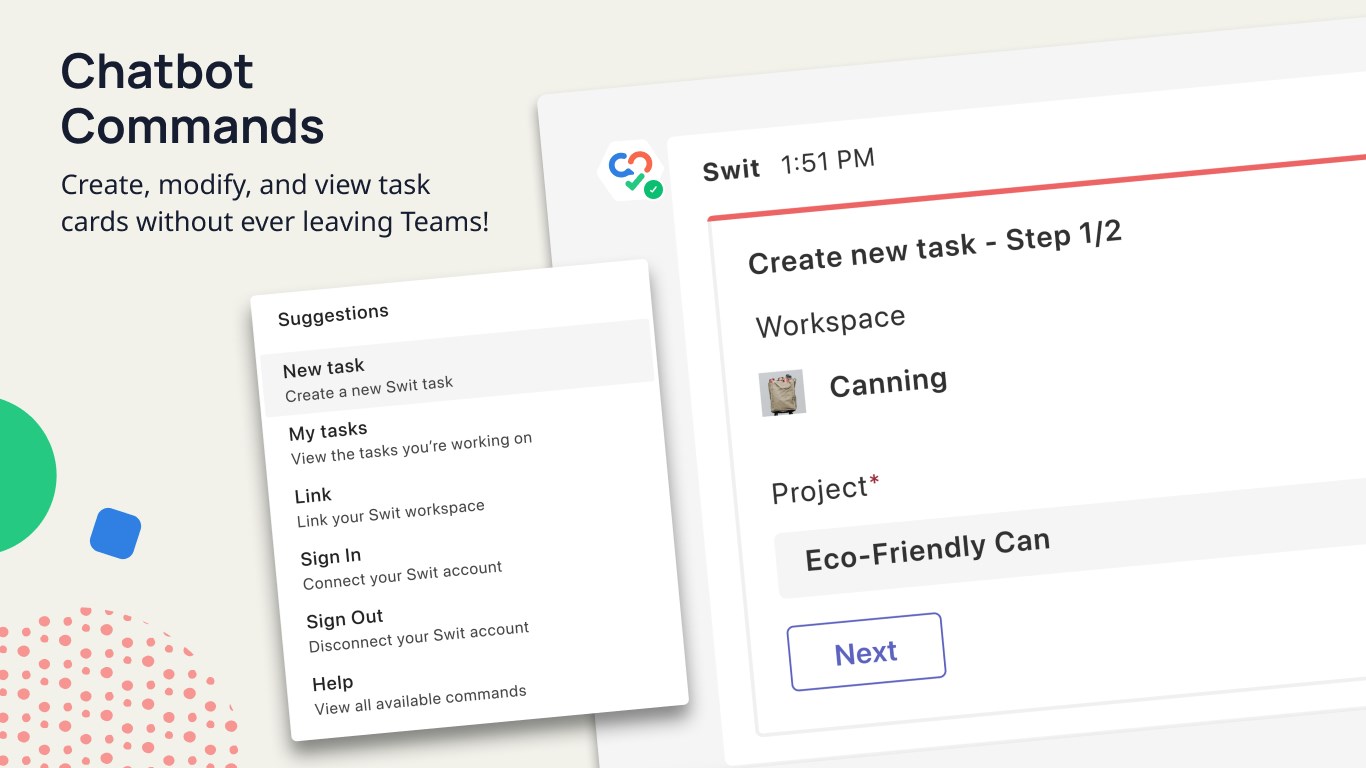Image resolution: width=1366 pixels, height=768 pixels.
Task: Click the Next button
Action: [x=866, y=652]
